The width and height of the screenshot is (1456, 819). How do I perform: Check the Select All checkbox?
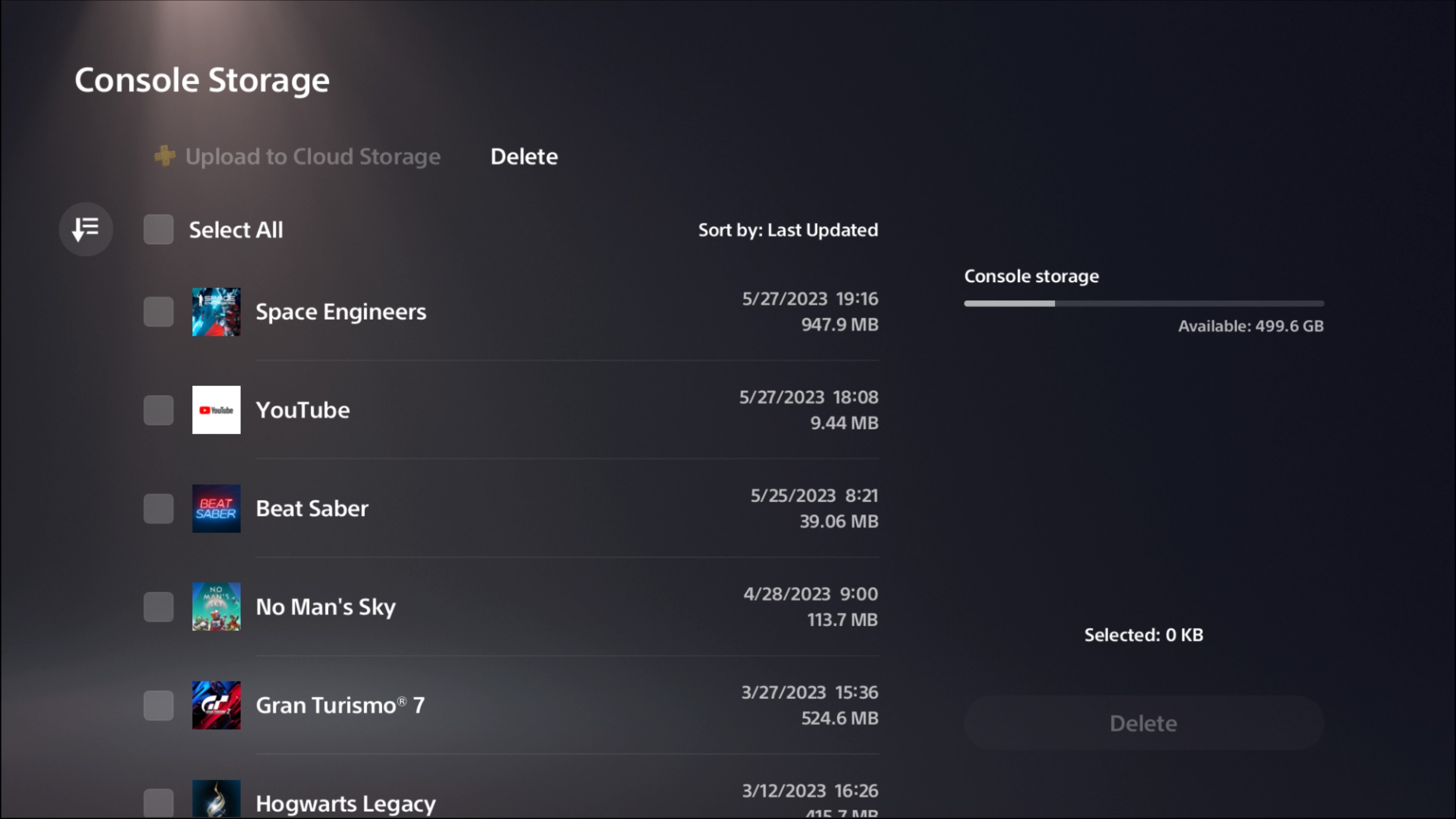[158, 229]
